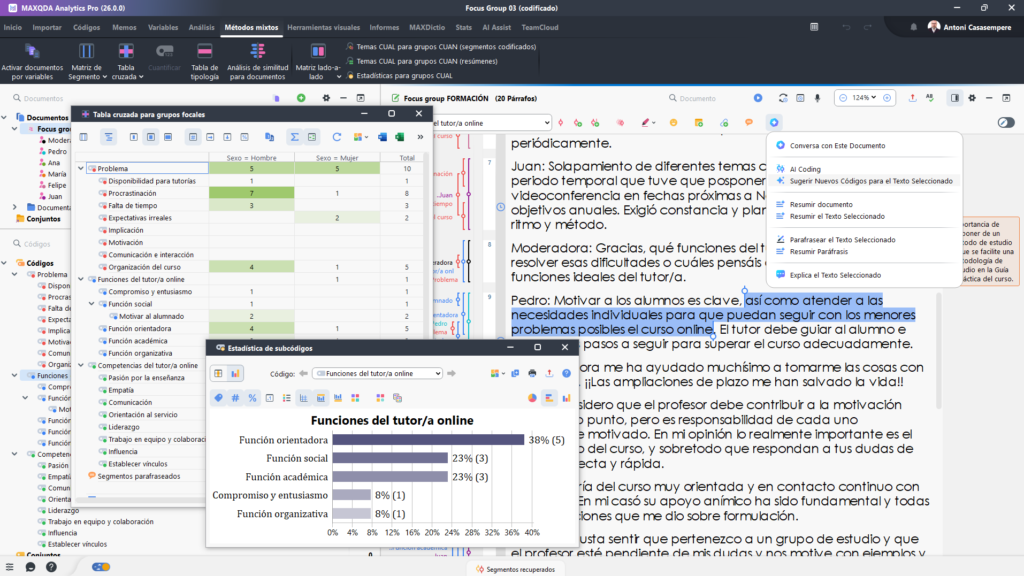Click zoom in plus icon next to 124%
Viewport: 1024px width, 576px height.
coord(887,98)
